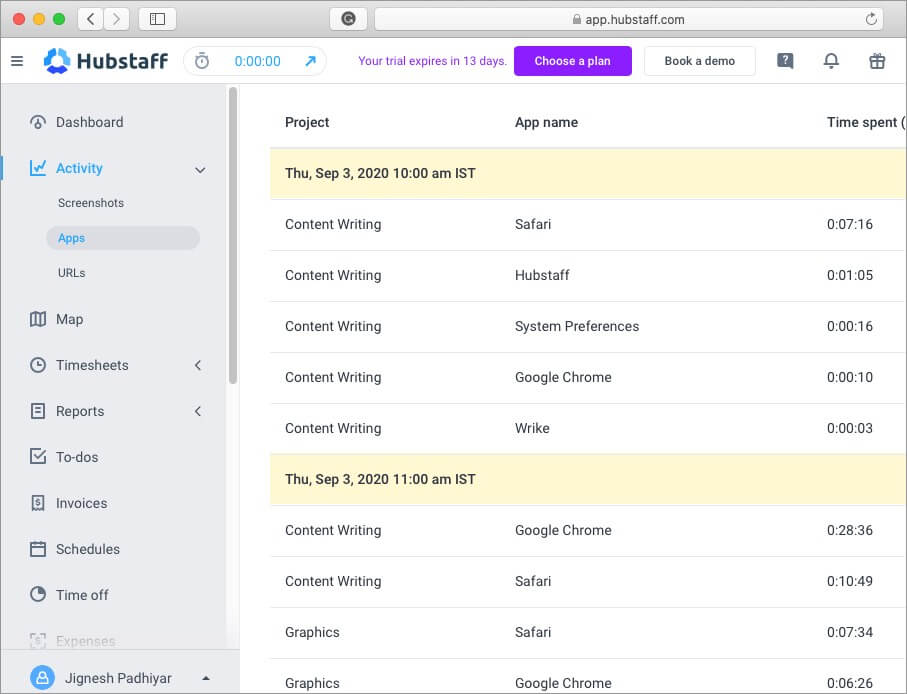Click the To-dos checkmark icon
907x694 pixels.
[38, 457]
